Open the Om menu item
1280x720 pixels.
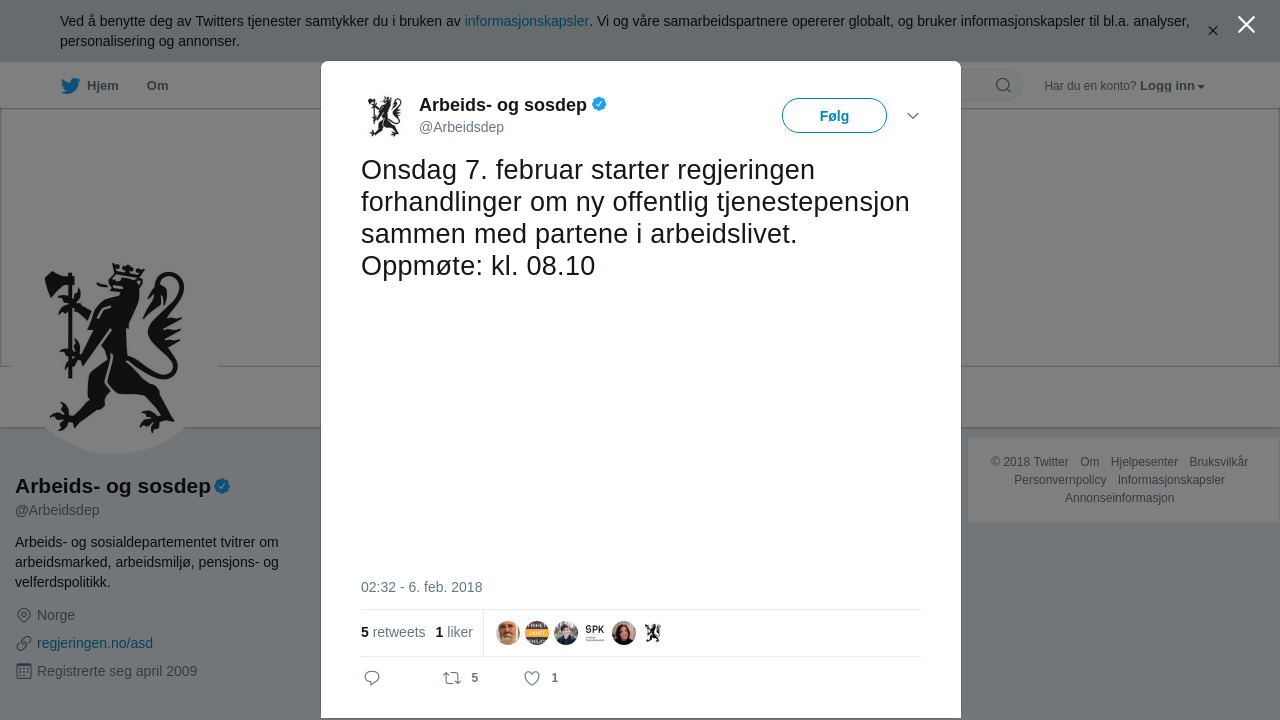pos(157,86)
